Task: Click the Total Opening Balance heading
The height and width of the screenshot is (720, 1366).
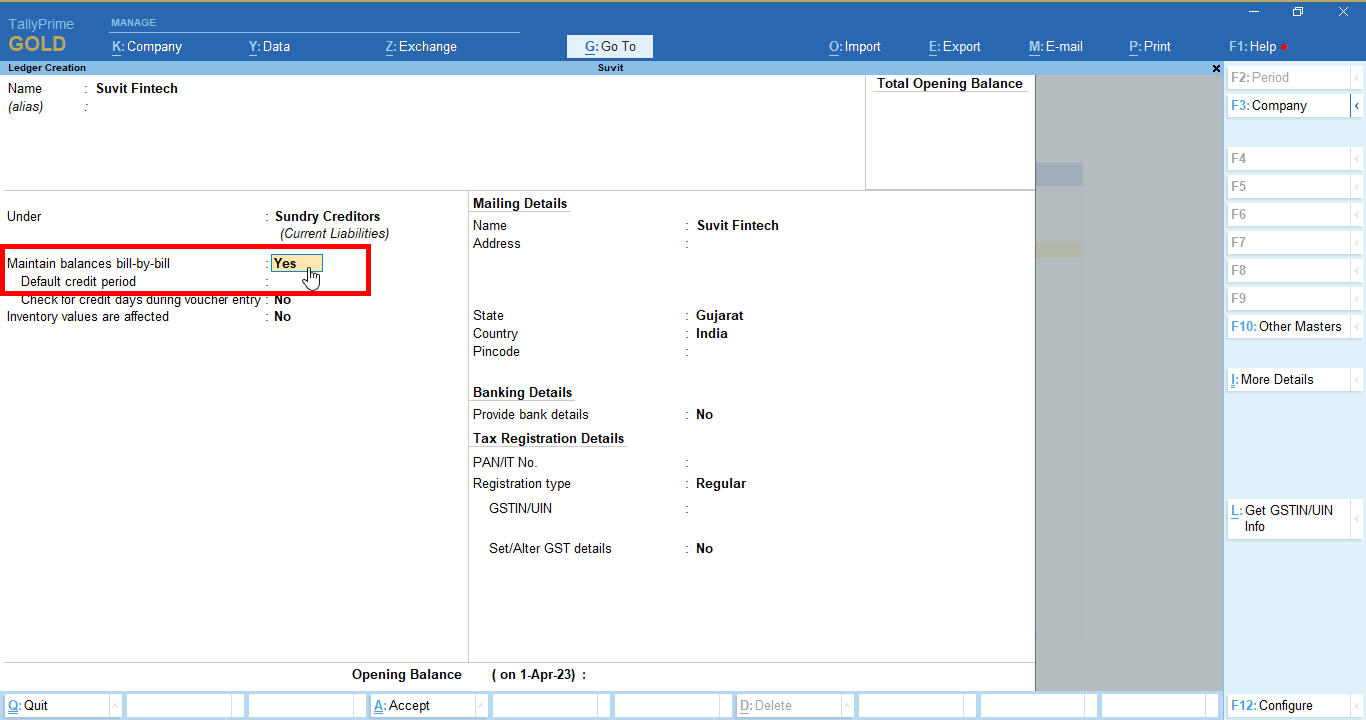Action: tap(950, 83)
